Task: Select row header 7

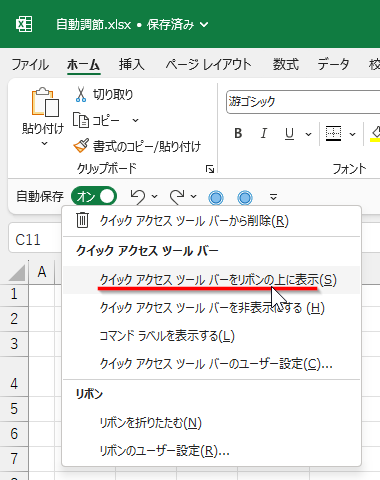Action: pos(14,459)
